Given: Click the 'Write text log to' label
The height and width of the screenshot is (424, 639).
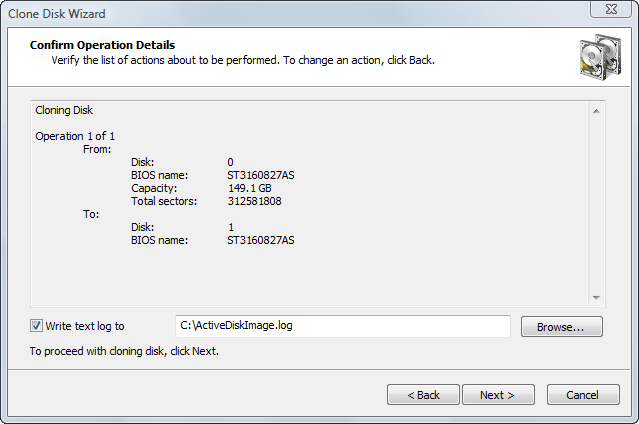Looking at the screenshot, I should [x=85, y=326].
